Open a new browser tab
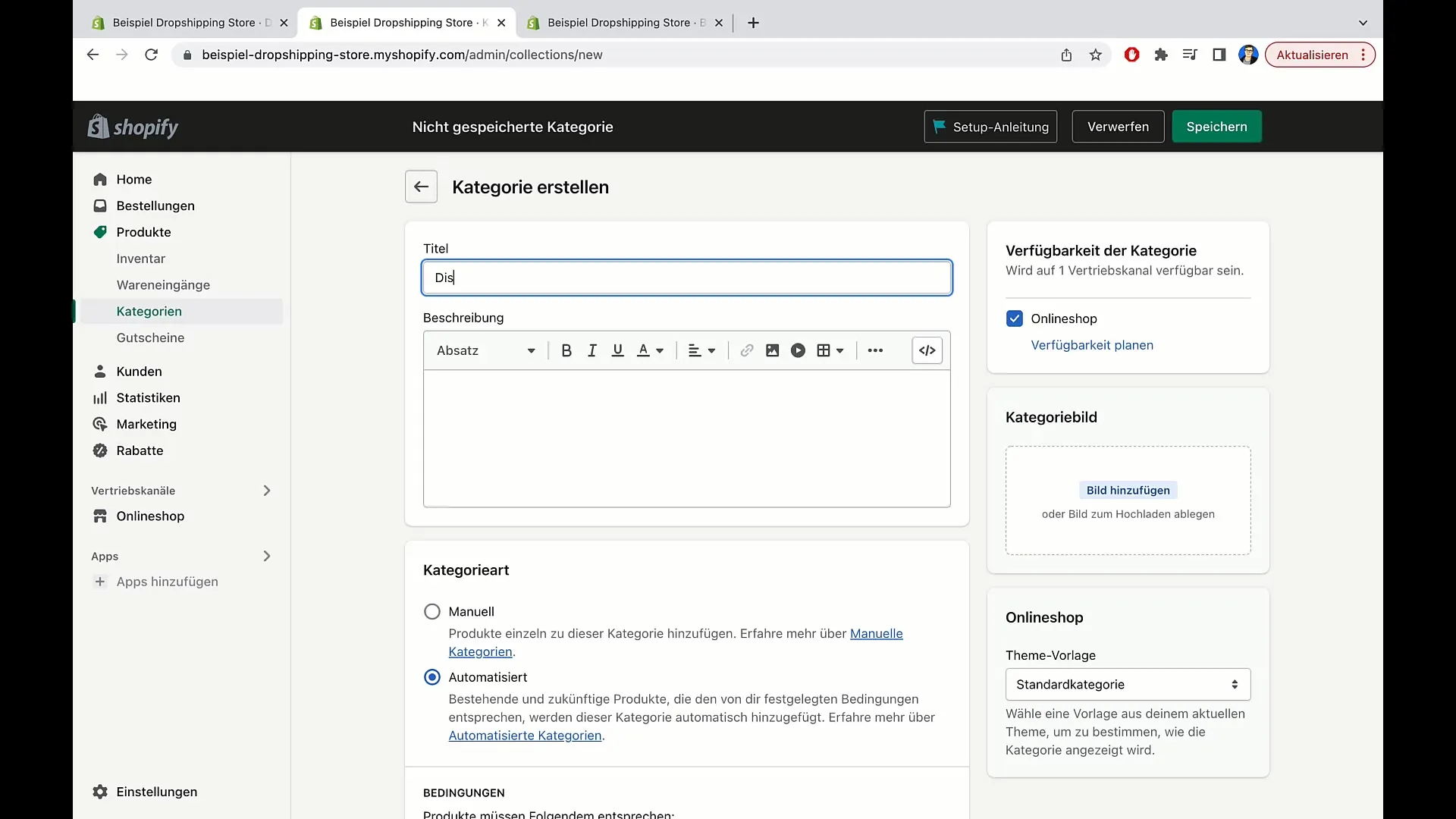1456x819 pixels. (753, 23)
